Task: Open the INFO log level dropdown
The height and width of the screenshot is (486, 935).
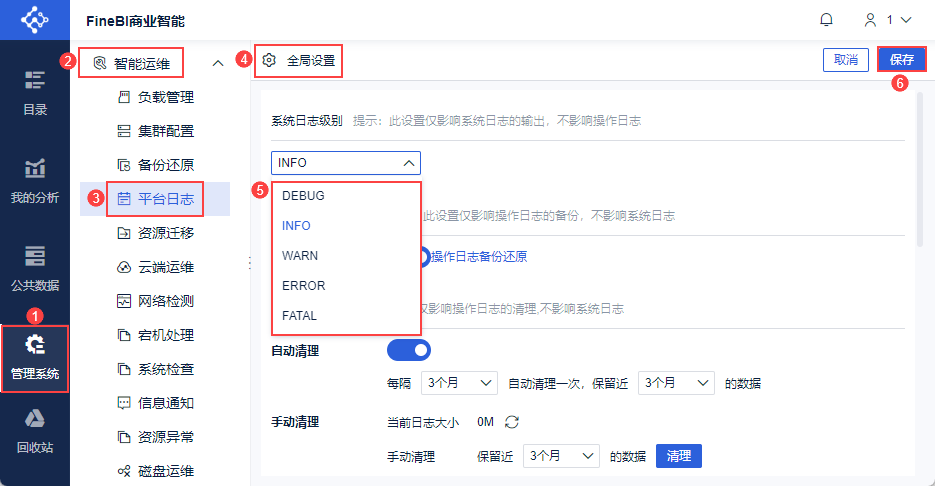Action: tap(345, 163)
